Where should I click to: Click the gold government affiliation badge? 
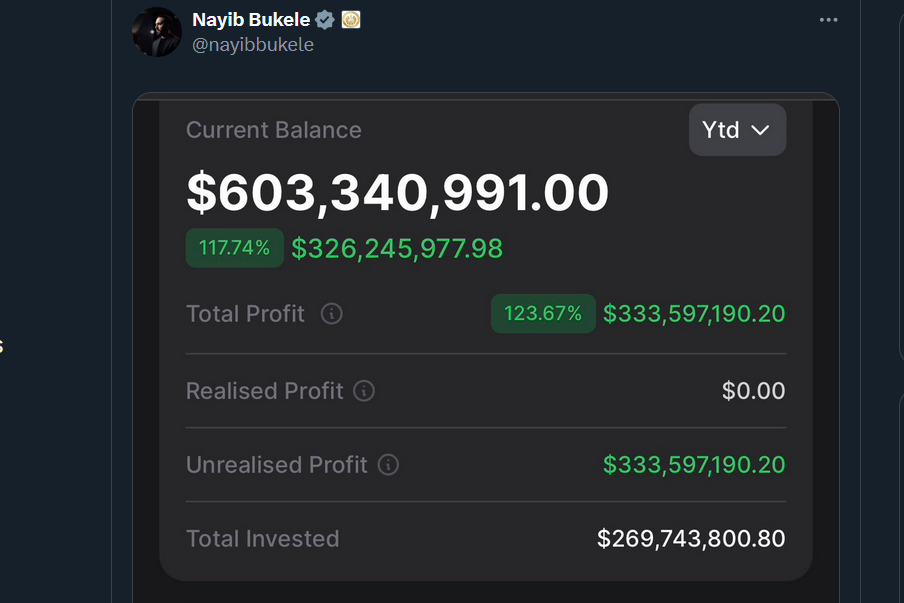point(351,20)
